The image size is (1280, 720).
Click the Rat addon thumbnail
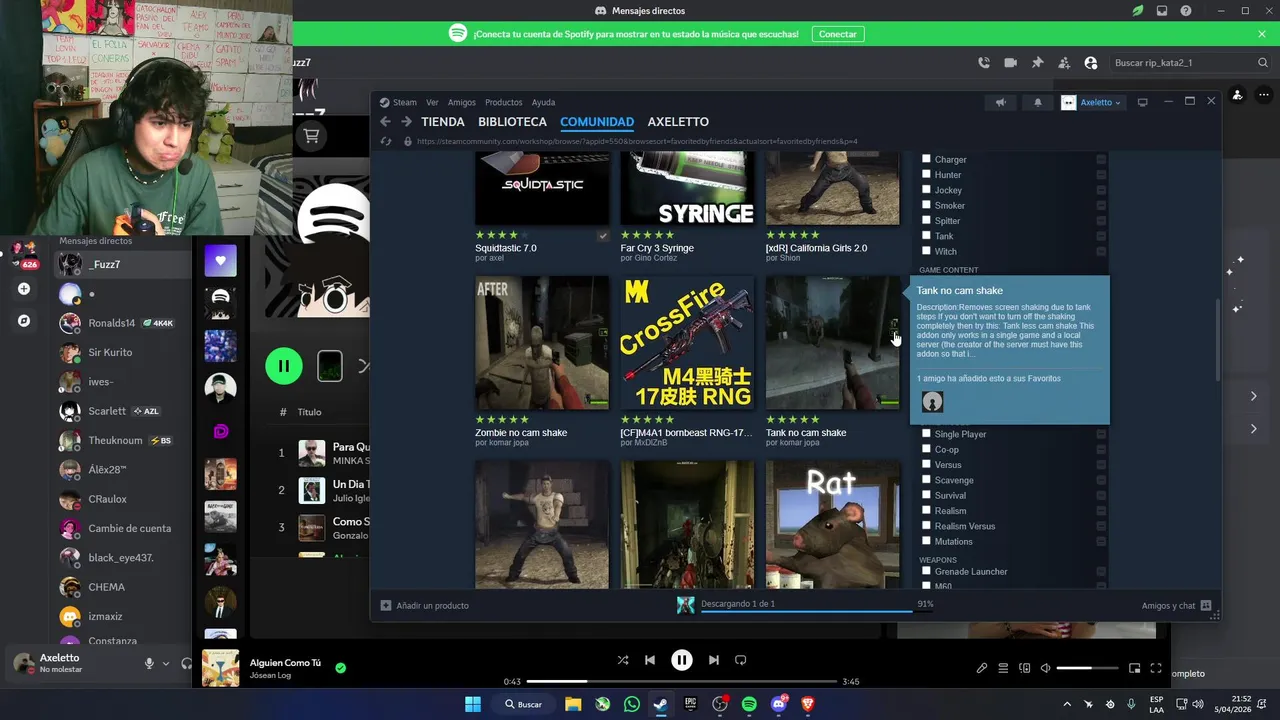pos(832,525)
